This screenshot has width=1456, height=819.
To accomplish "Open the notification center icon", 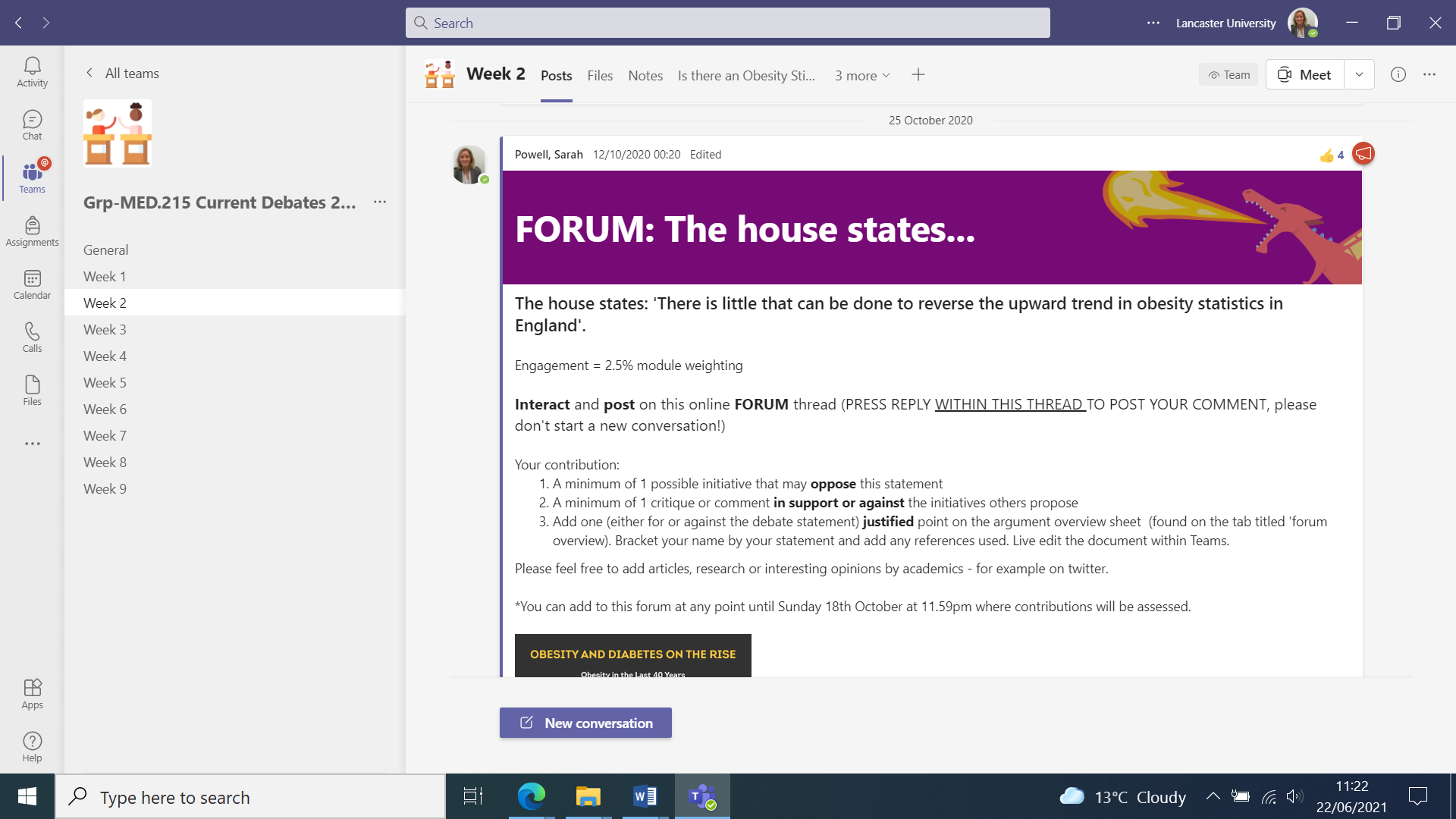I will pos(1417,796).
